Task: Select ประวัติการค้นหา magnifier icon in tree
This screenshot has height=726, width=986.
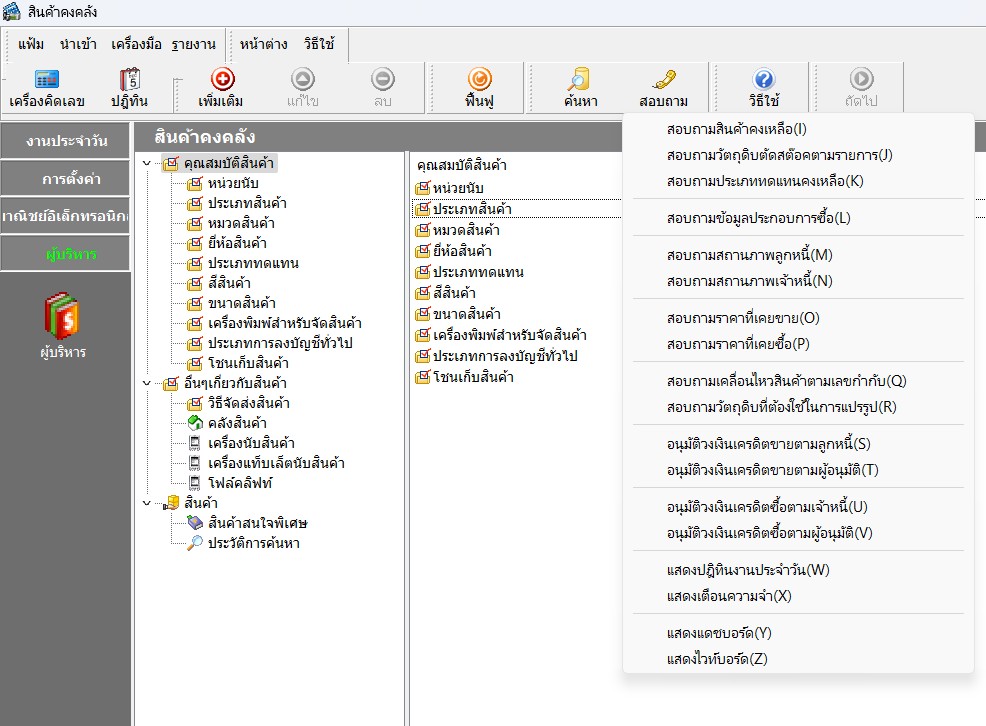Action: pyautogui.click(x=196, y=543)
